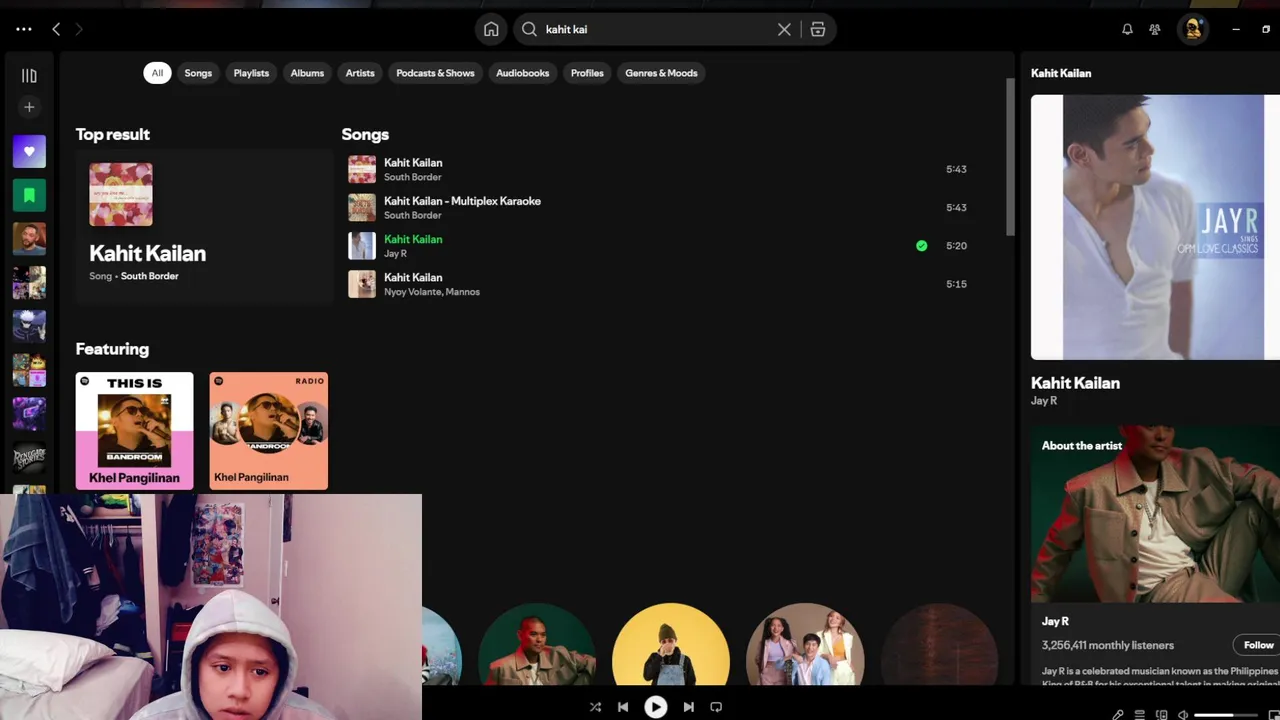
Task: Go back with the left arrow
Action: (56, 29)
